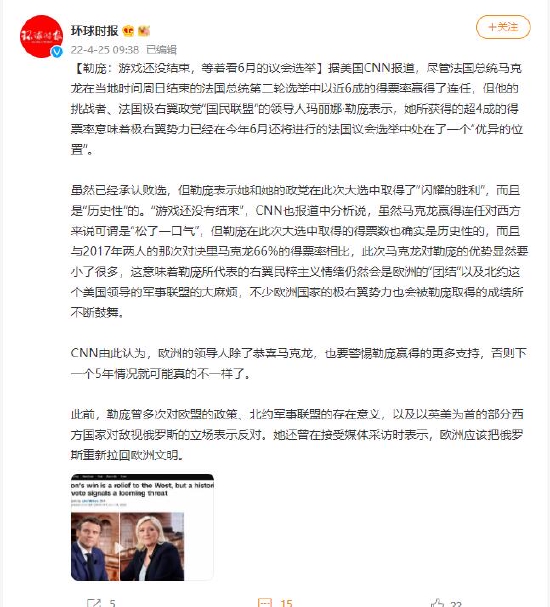
Task: Click the gold crown membership badge
Action: (x=128, y=31)
